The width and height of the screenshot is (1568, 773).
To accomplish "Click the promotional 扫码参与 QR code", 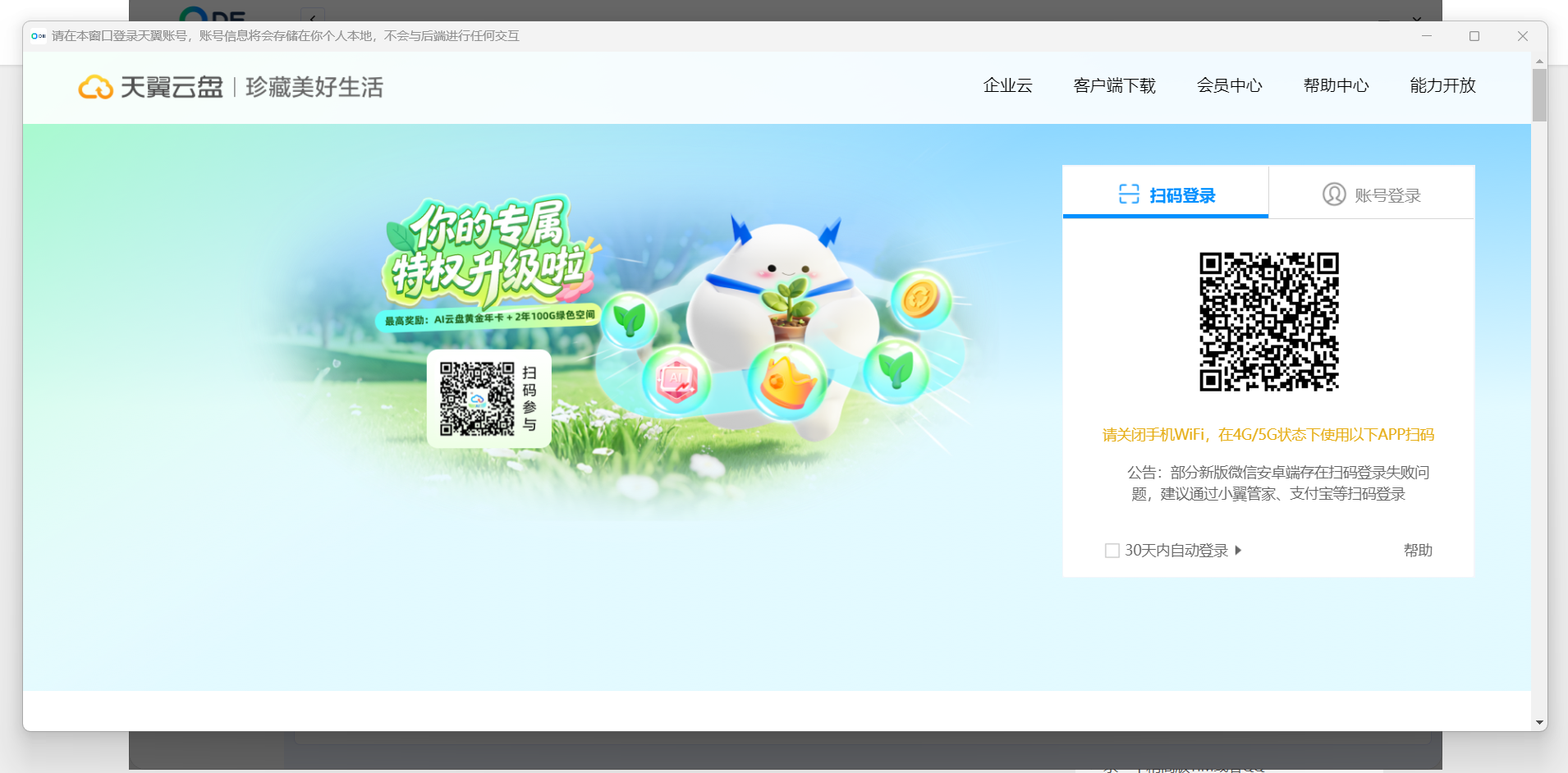I will [x=477, y=399].
